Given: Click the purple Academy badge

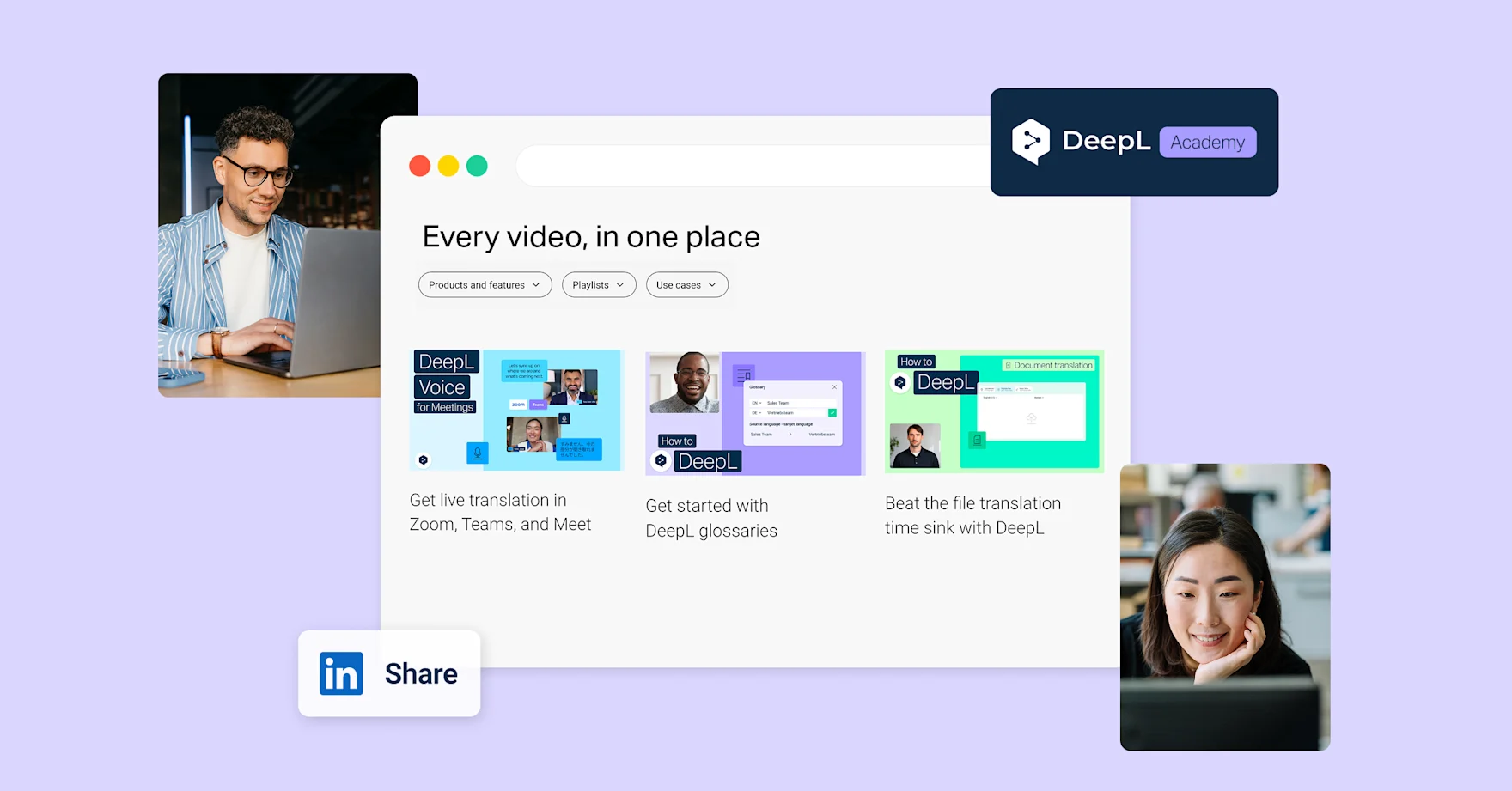Looking at the screenshot, I should [x=1208, y=142].
